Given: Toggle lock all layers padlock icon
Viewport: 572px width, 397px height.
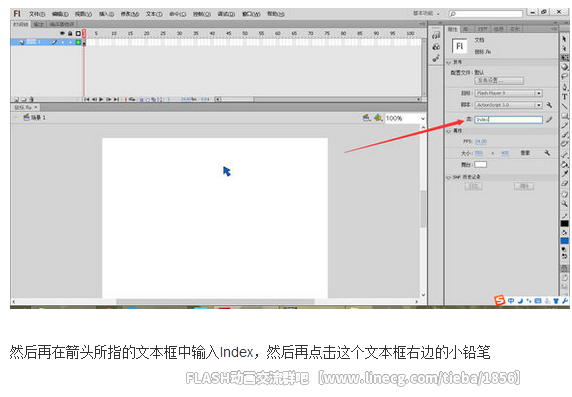Looking at the screenshot, I should 70,33.
